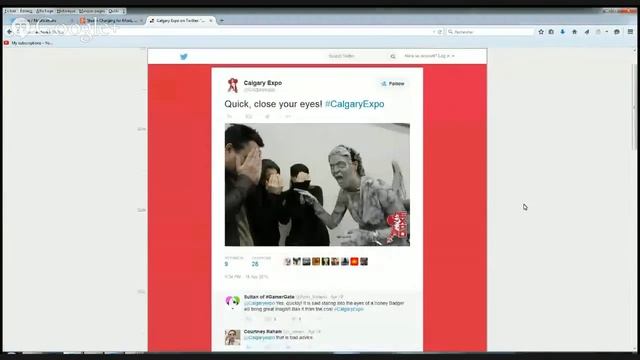Click the favorites count 26

click(x=255, y=264)
